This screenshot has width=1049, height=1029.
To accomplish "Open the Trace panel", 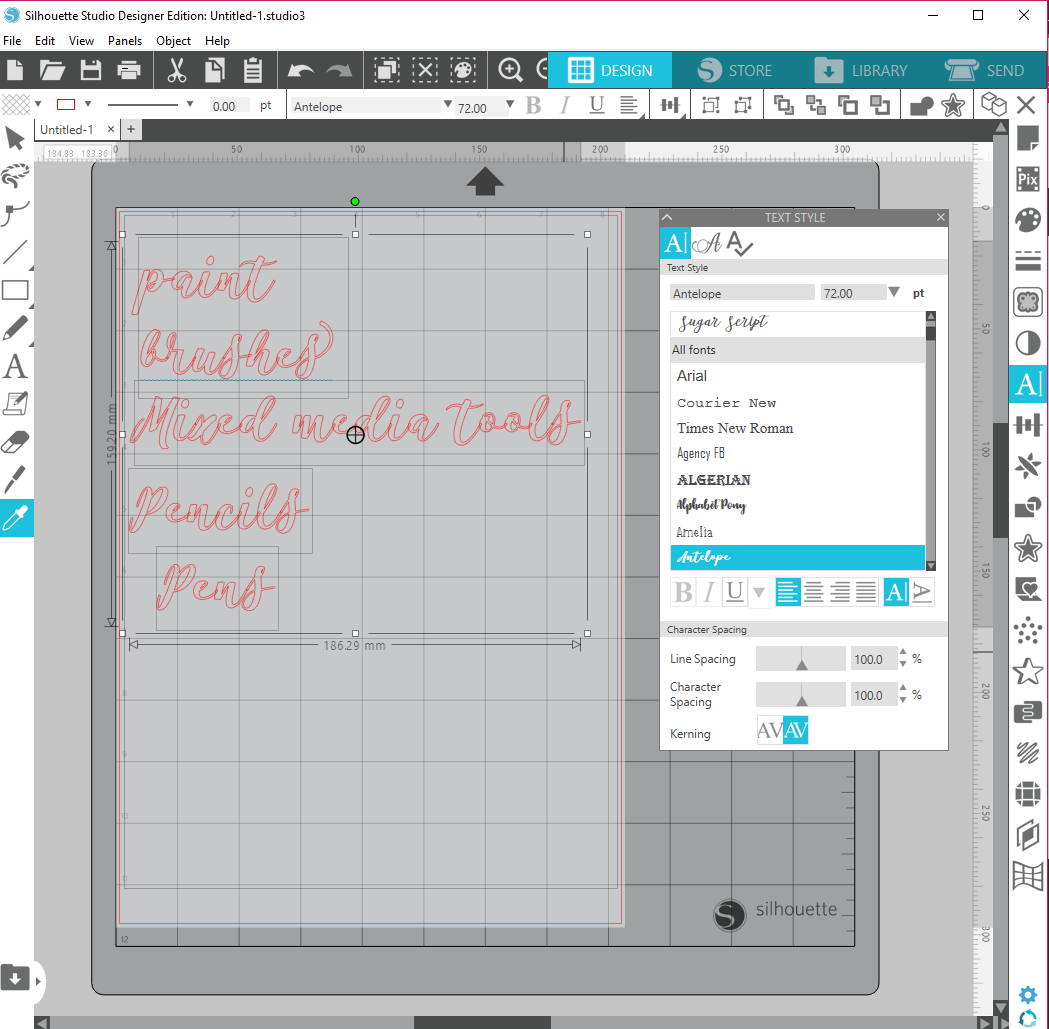I will (1027, 302).
